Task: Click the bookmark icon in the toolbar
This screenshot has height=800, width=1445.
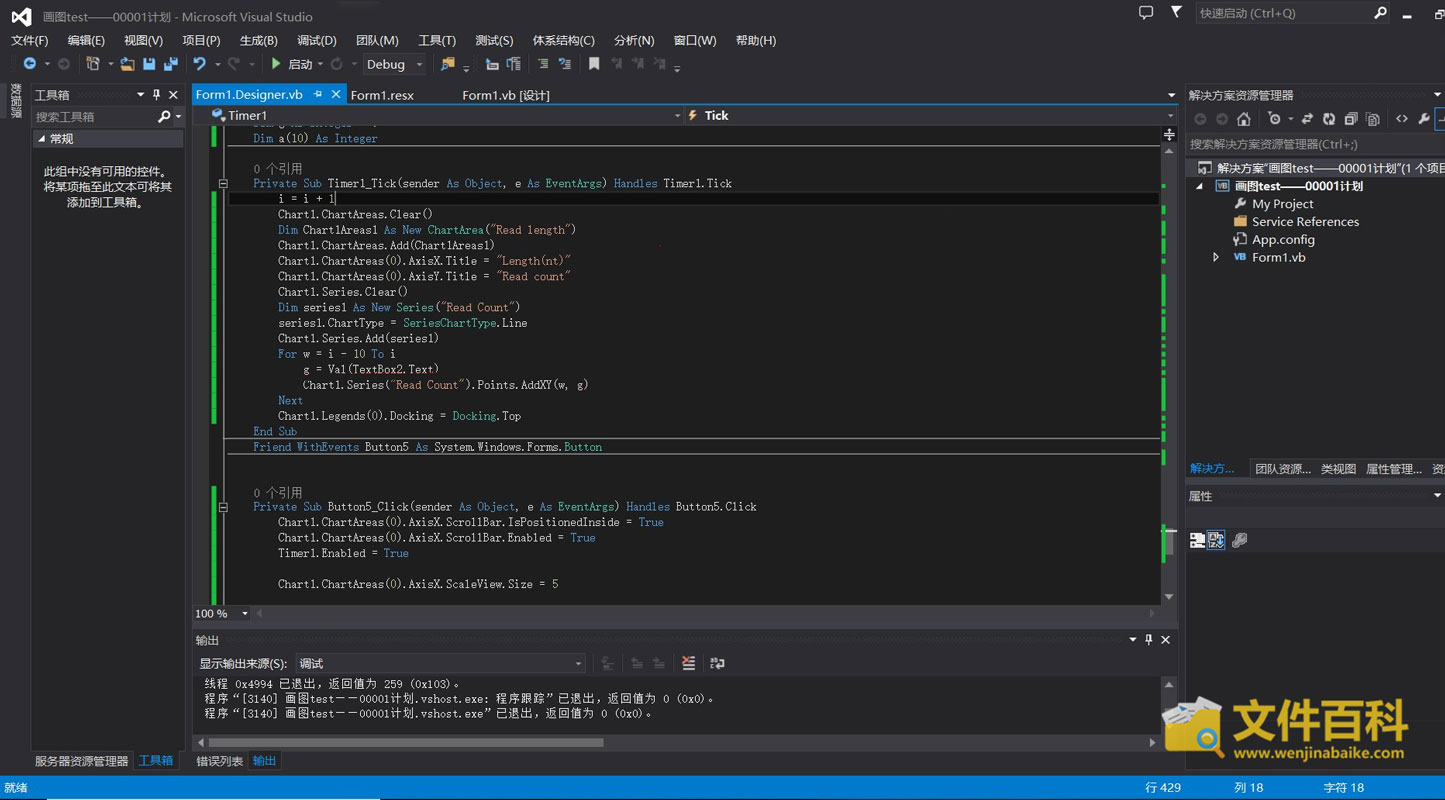Action: point(594,64)
